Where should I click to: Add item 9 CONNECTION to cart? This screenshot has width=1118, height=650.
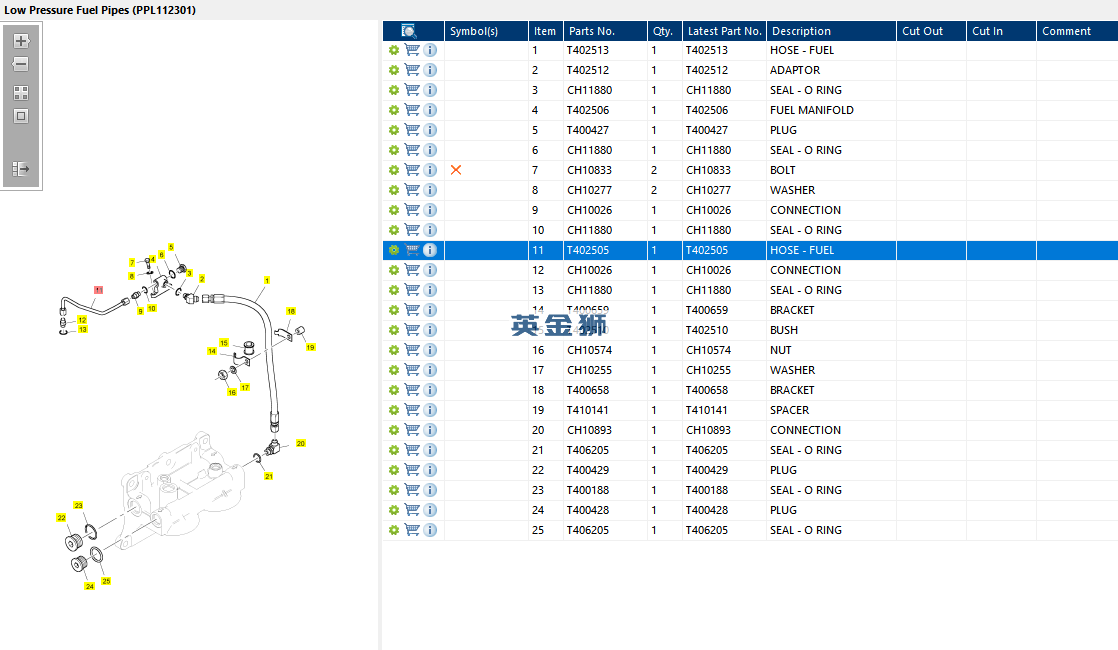point(411,210)
